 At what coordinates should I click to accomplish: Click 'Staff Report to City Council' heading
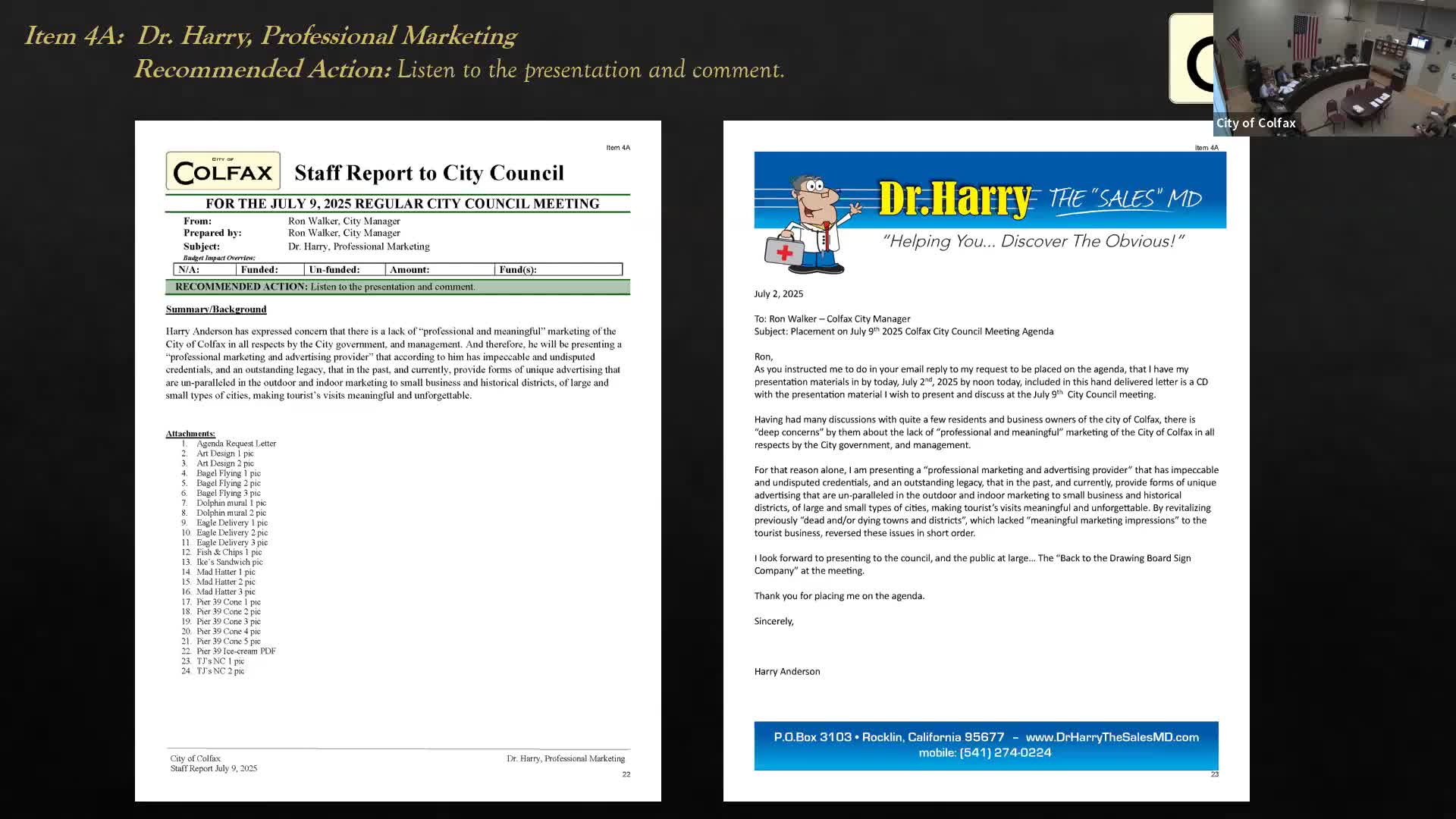coord(429,173)
